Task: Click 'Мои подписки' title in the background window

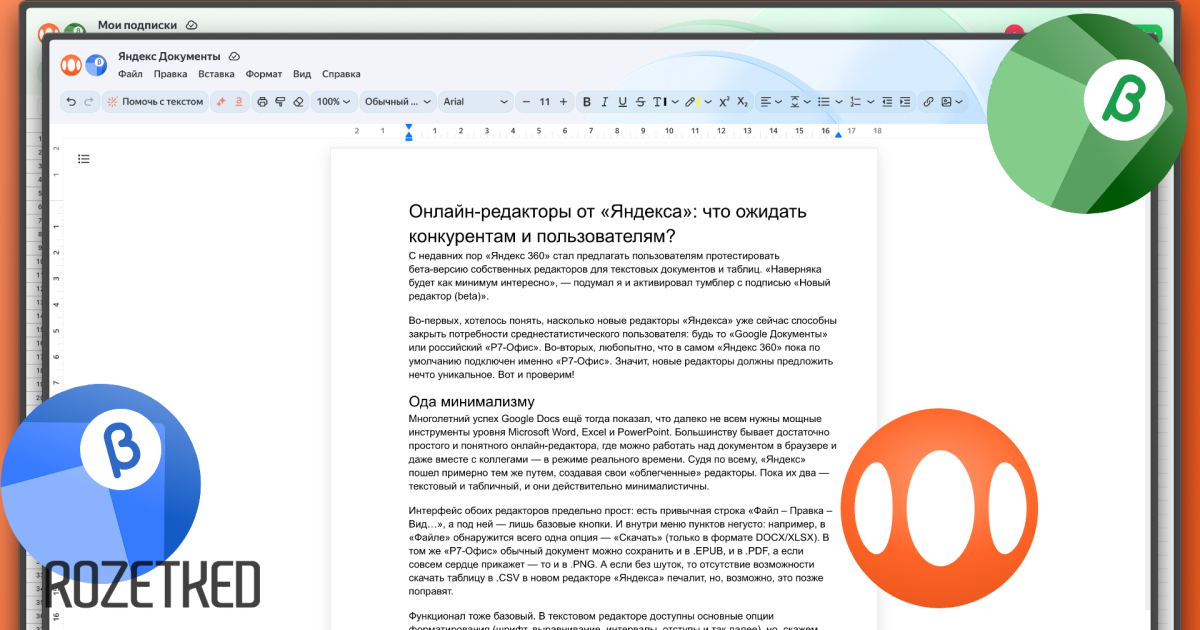Action: (139, 24)
